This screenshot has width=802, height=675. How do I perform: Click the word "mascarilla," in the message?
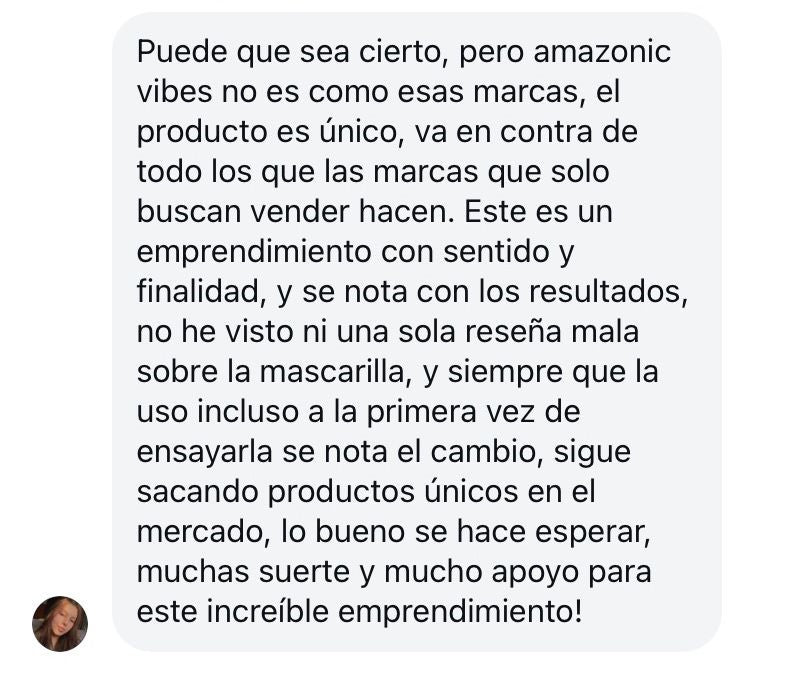pos(336,371)
